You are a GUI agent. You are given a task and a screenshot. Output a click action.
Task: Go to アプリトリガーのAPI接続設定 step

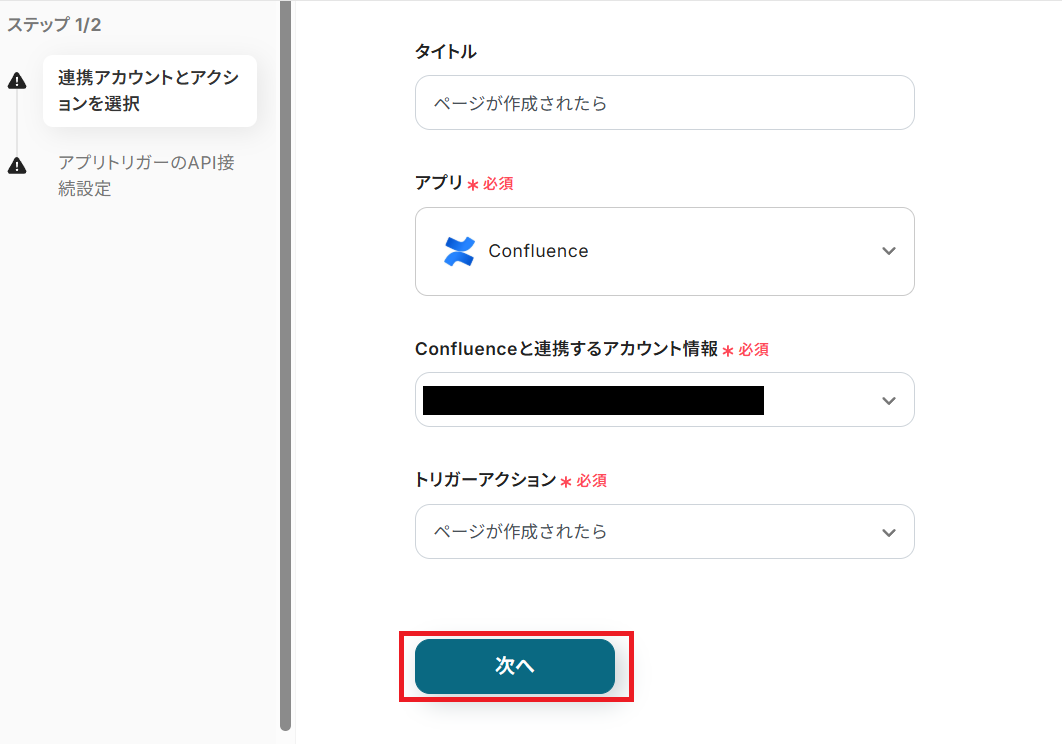pyautogui.click(x=146, y=175)
